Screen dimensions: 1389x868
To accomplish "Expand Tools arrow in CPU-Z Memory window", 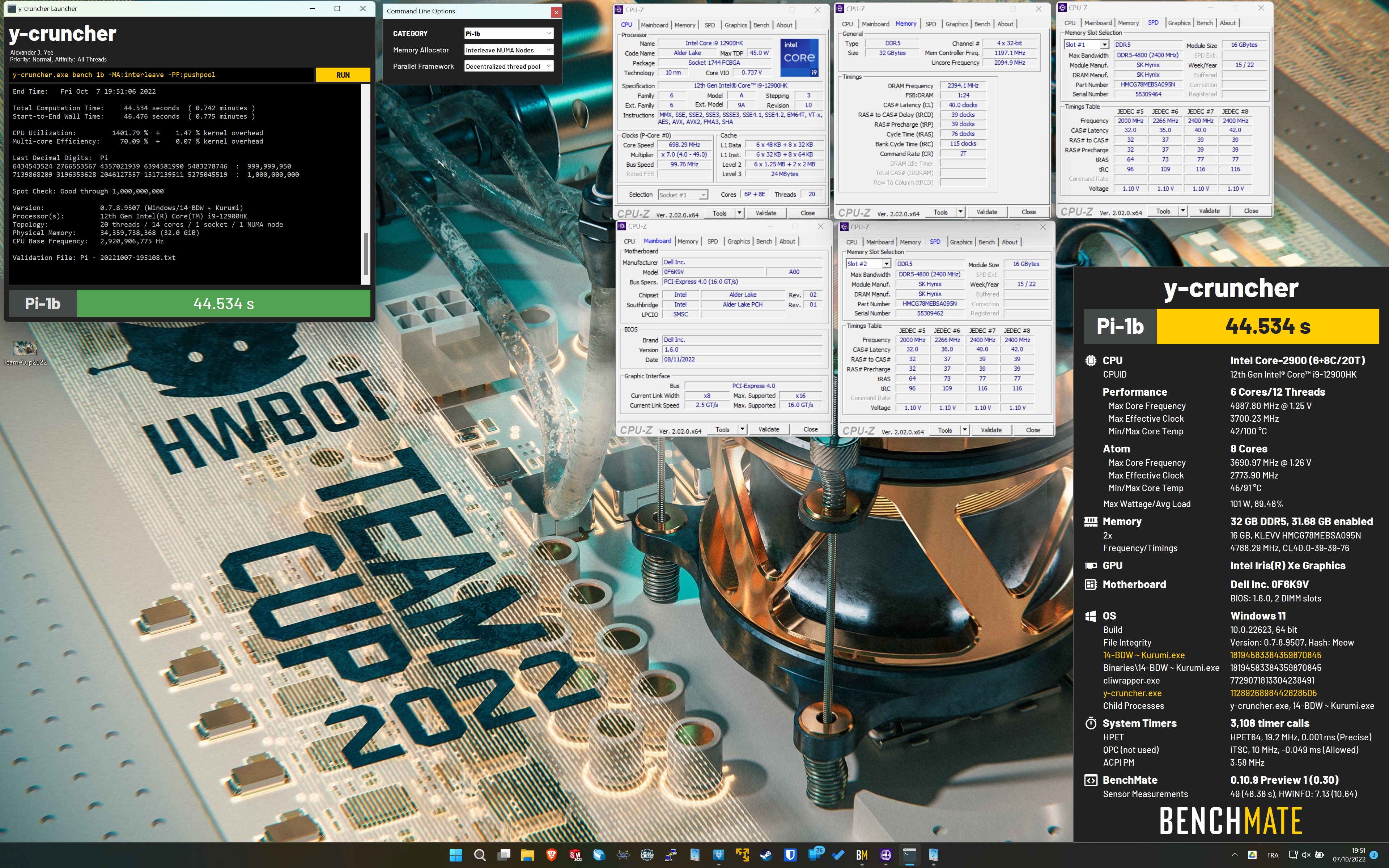I will point(960,212).
